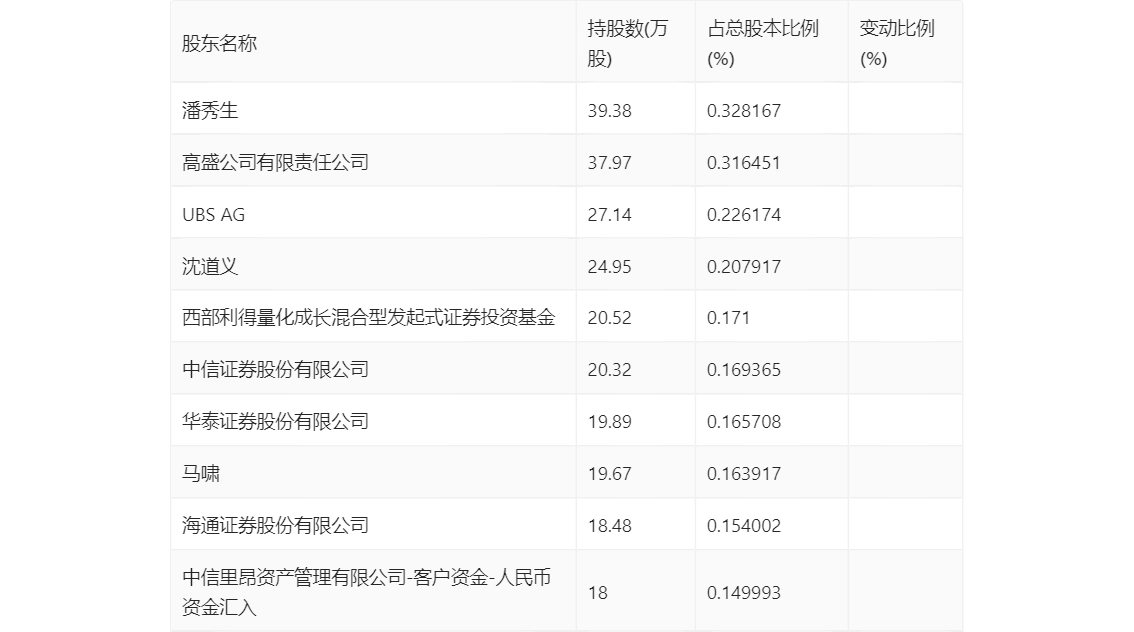Select shareholder UBS AG

(213, 215)
